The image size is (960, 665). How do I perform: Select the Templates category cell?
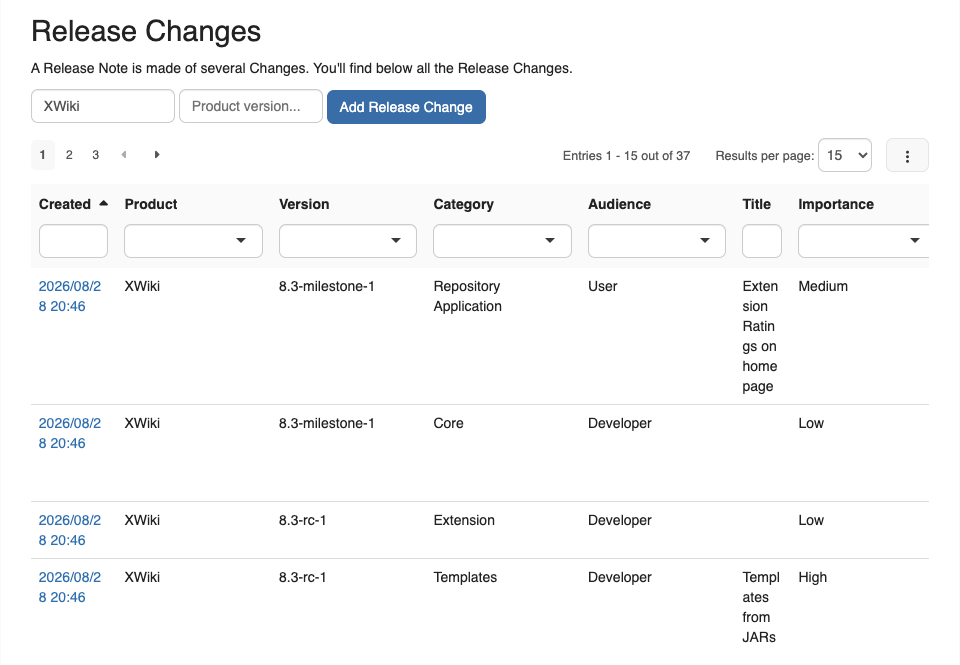(465, 577)
